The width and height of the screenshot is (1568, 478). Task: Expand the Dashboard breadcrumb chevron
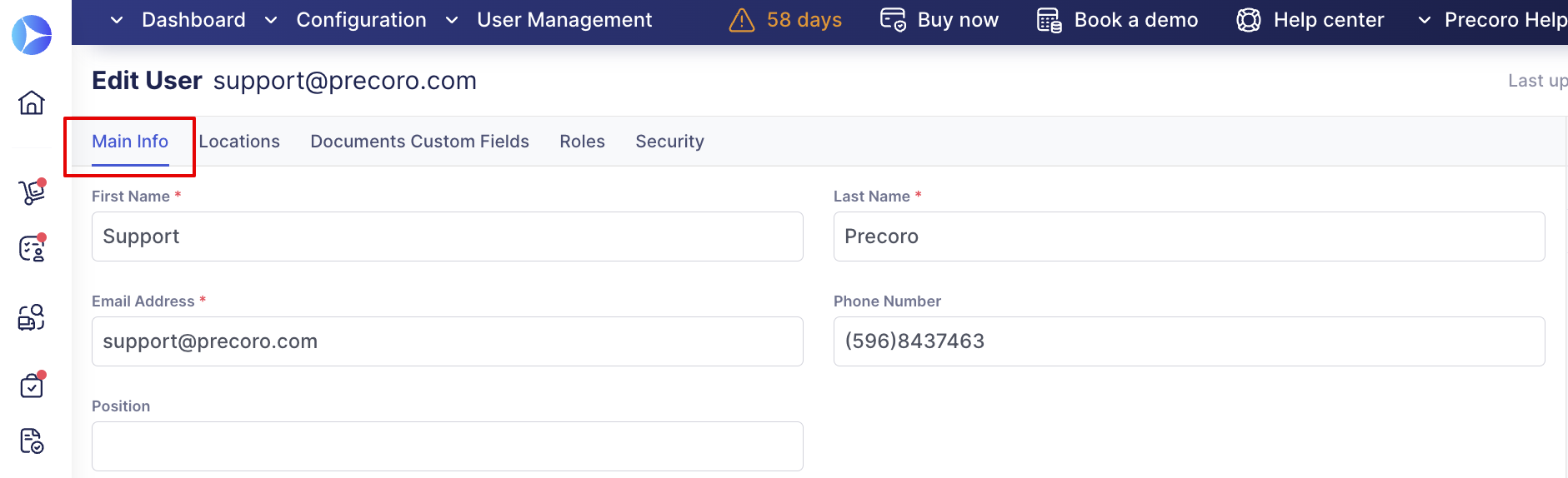pyautogui.click(x=117, y=20)
